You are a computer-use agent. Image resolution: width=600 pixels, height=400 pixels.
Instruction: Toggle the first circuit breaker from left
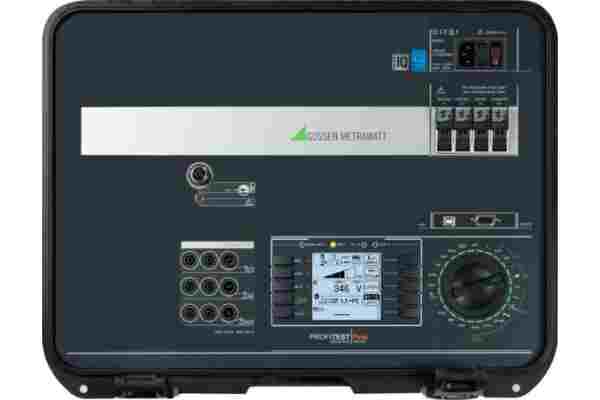[x=443, y=130]
